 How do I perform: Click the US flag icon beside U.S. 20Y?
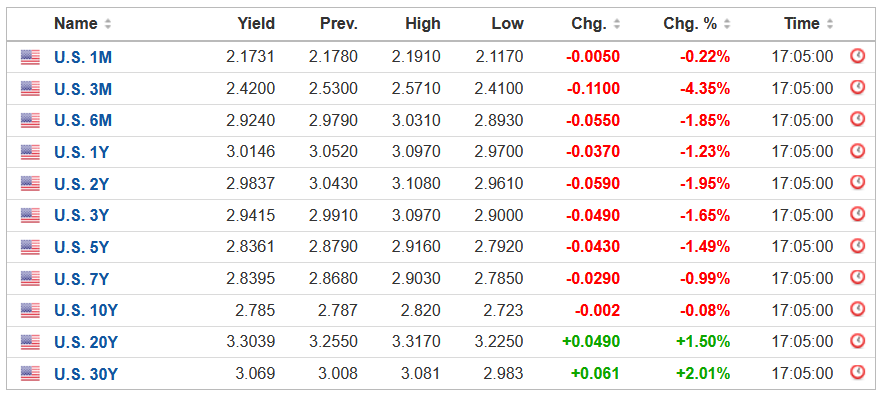click(x=30, y=341)
